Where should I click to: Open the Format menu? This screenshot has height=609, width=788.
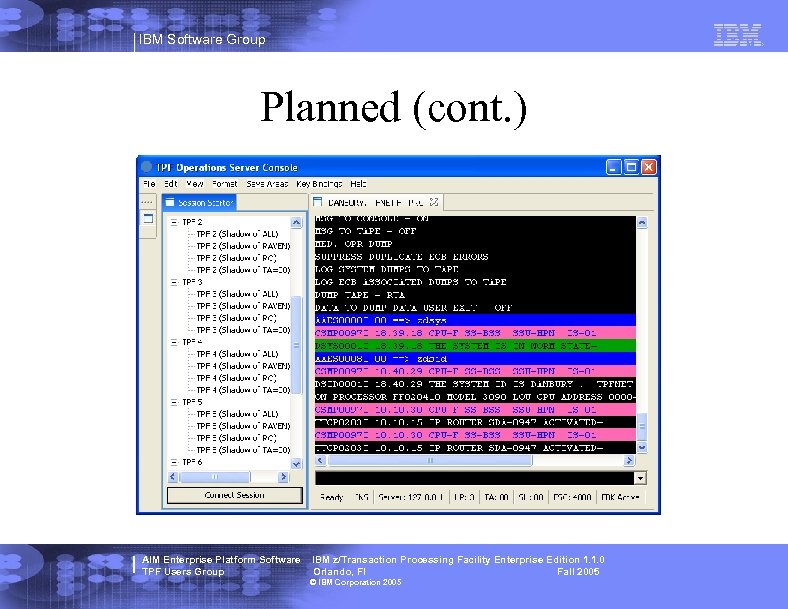(225, 184)
